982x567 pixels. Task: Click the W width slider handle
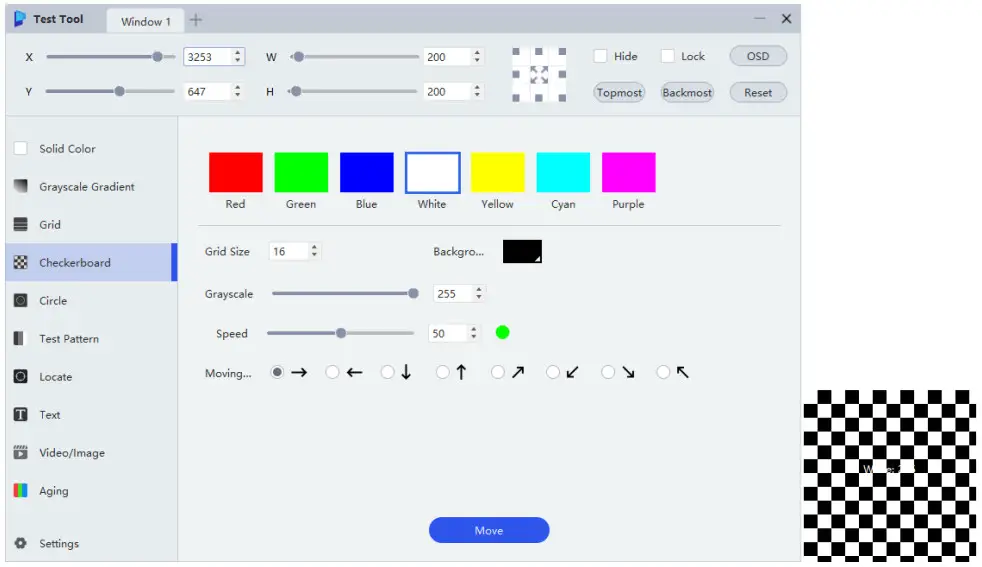point(299,56)
